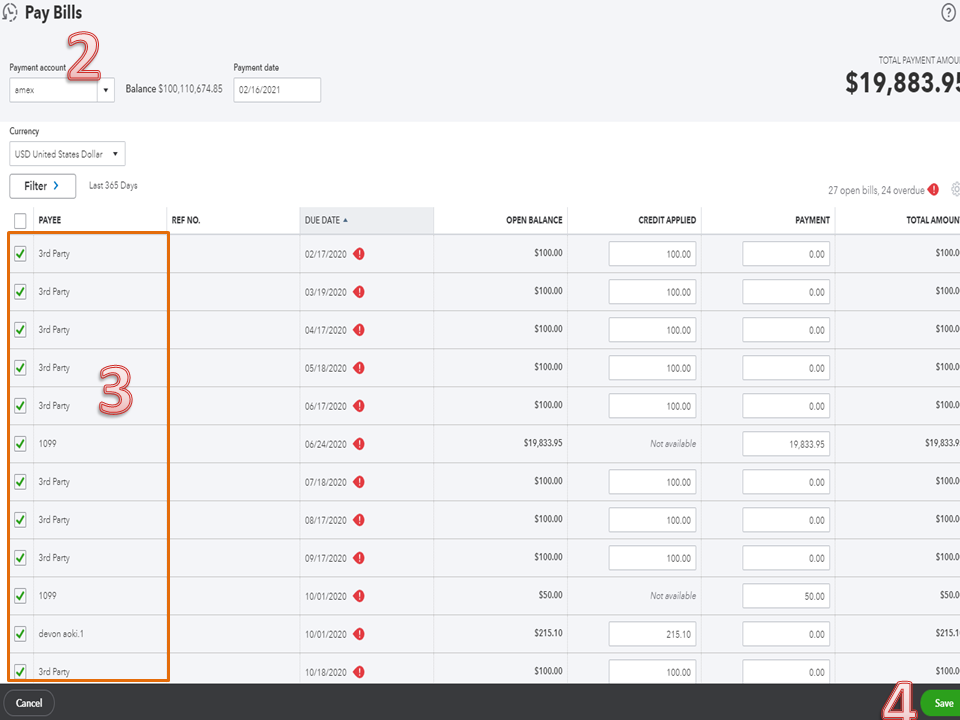Click overdue warning icon for 09/17/2020
Viewport: 960px width, 720px height.
tap(359, 558)
